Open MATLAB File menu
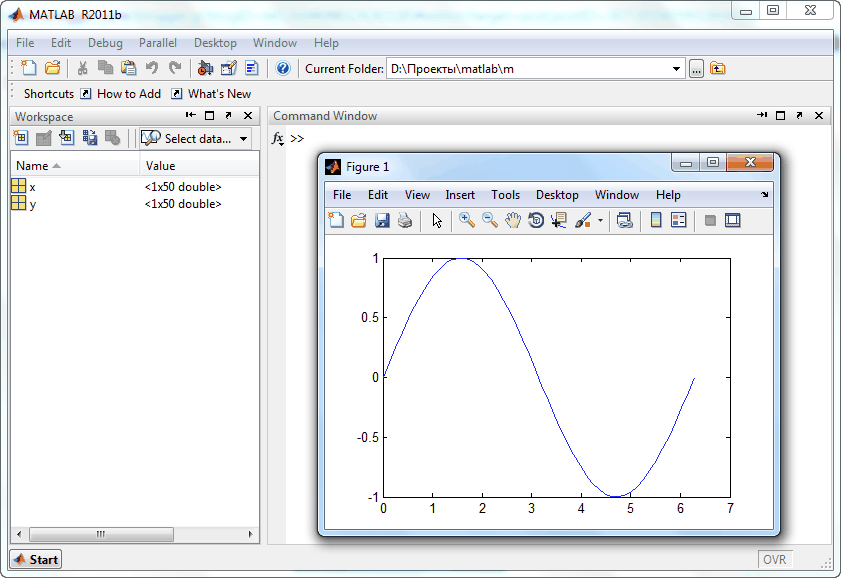Image resolution: width=841 pixels, height=578 pixels. click(x=25, y=43)
